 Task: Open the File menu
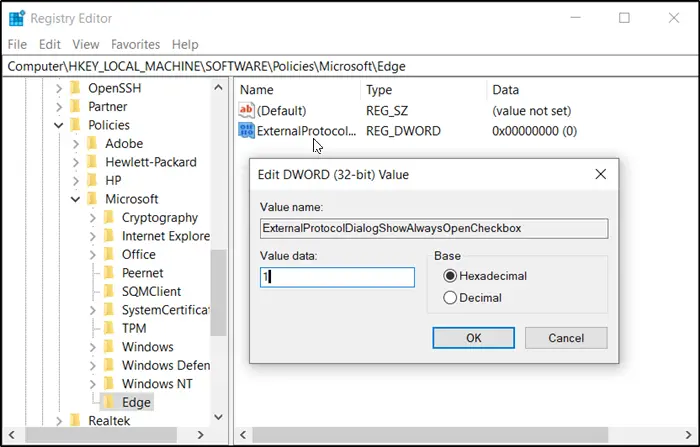pos(17,44)
